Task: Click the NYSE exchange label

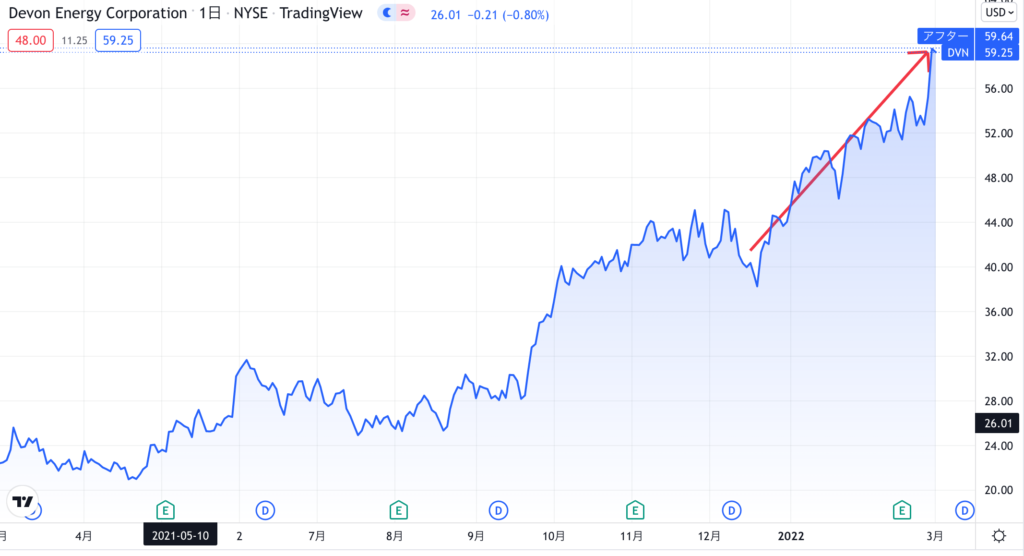Action: (251, 13)
